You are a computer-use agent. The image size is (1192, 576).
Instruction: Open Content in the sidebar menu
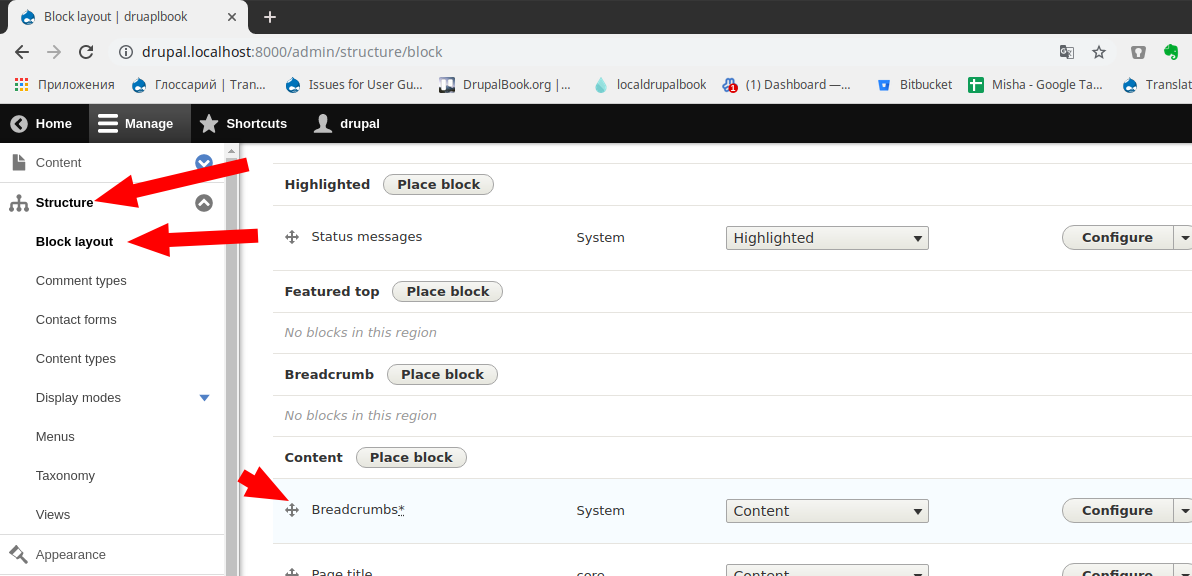click(x=59, y=163)
